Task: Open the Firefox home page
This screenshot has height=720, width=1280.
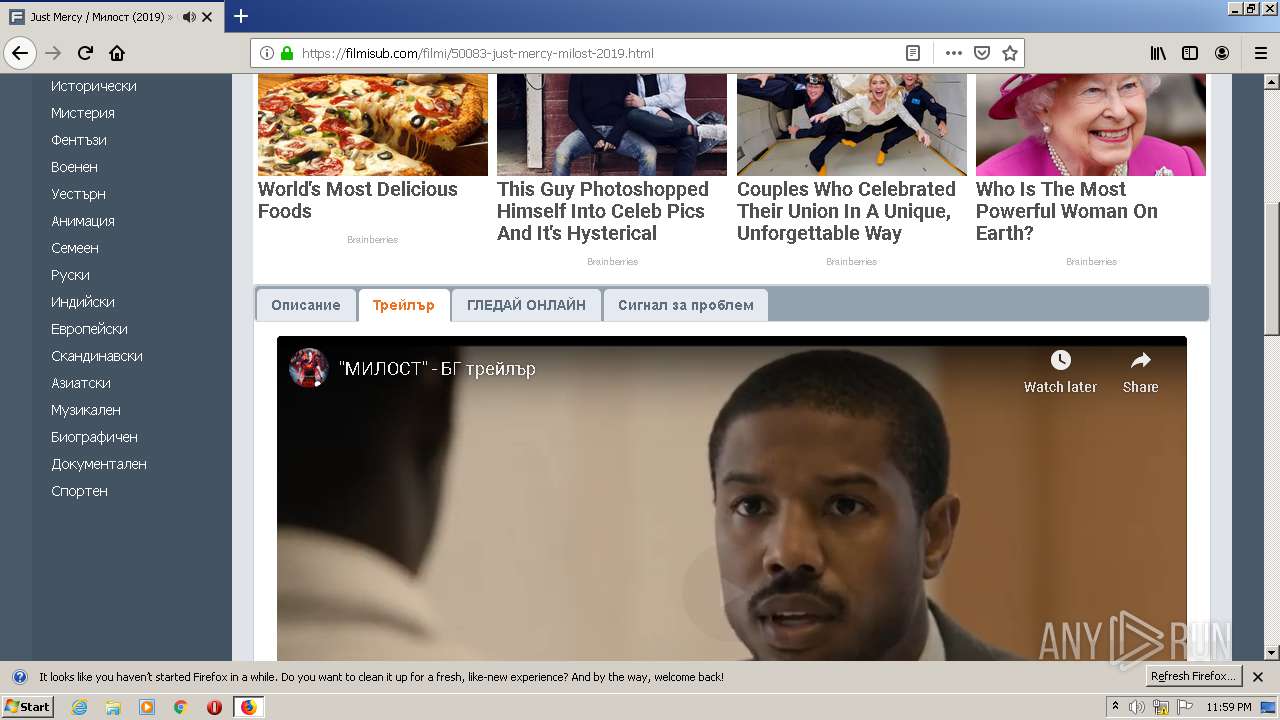Action: pyautogui.click(x=117, y=53)
